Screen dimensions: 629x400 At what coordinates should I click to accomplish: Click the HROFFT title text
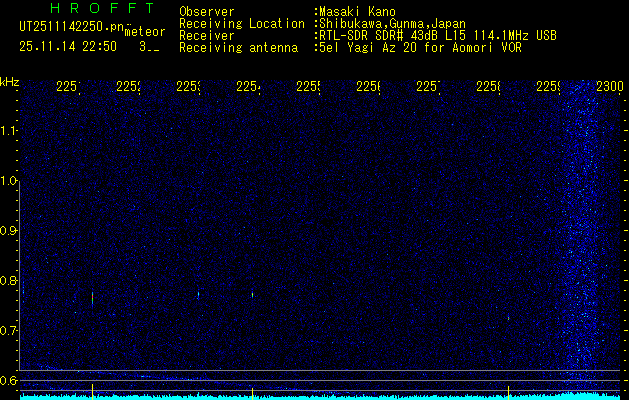tap(103, 8)
